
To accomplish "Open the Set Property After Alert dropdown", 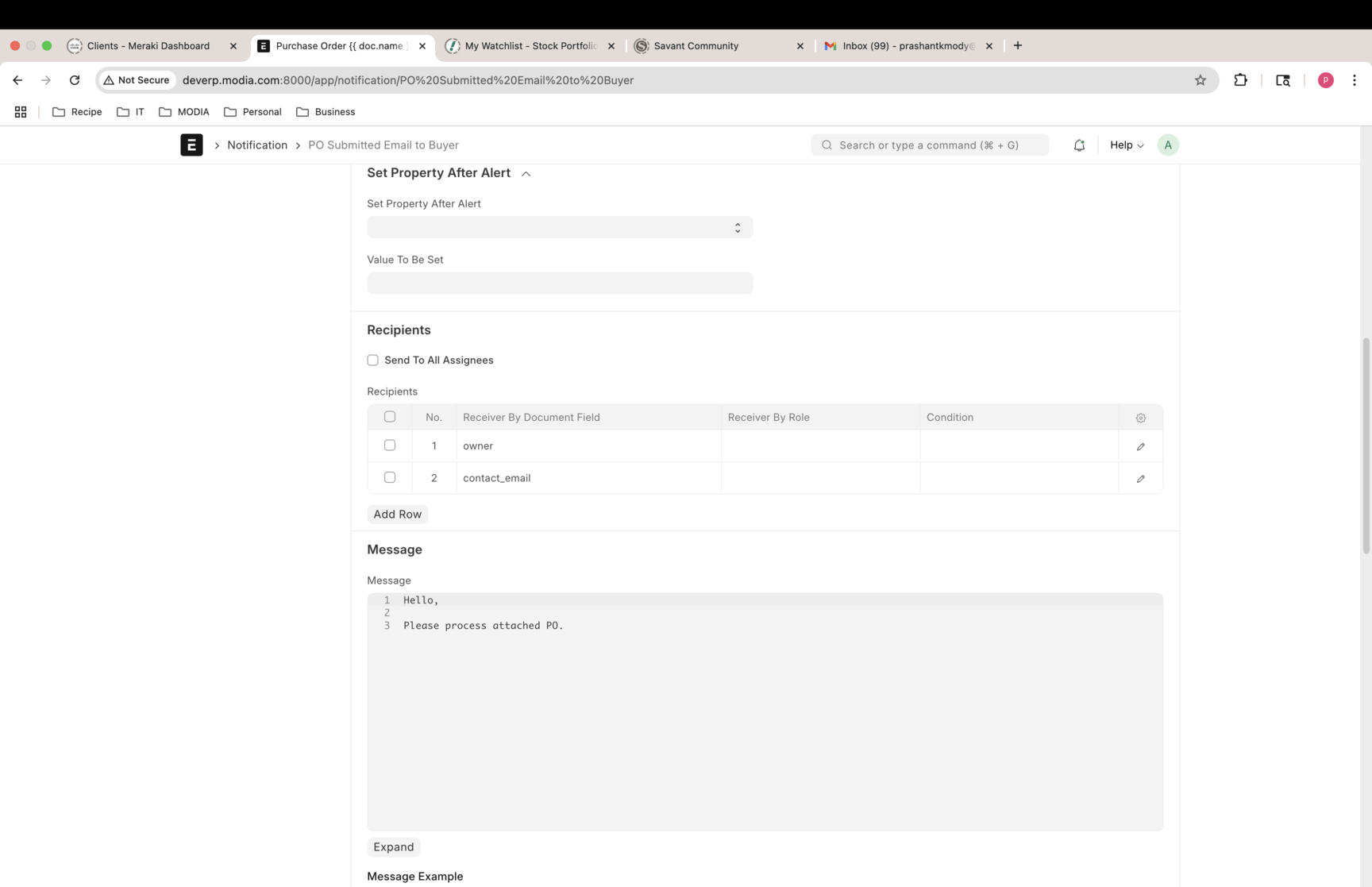I will (x=560, y=227).
